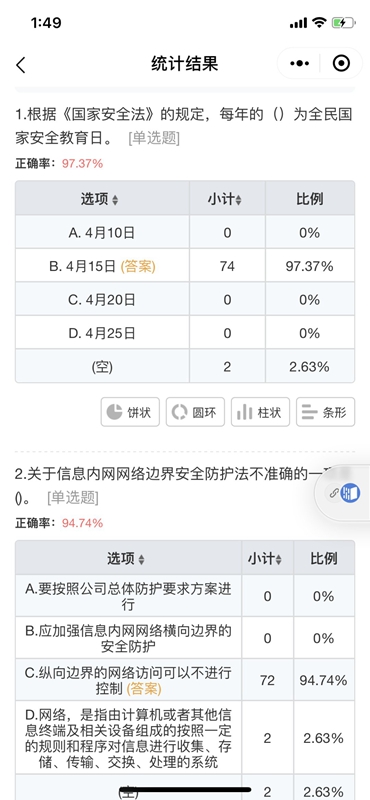Select the B. 4月15日 answer row
The image size is (370, 800).
tap(185, 266)
